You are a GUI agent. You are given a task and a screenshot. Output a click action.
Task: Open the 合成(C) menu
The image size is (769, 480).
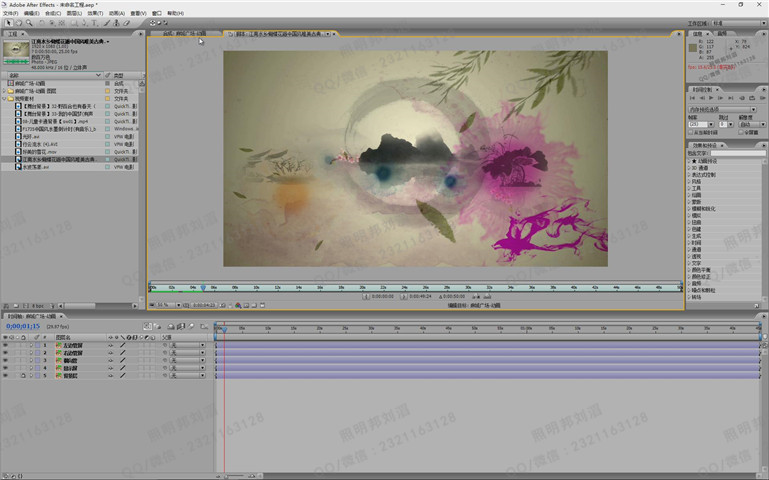(x=53, y=13)
